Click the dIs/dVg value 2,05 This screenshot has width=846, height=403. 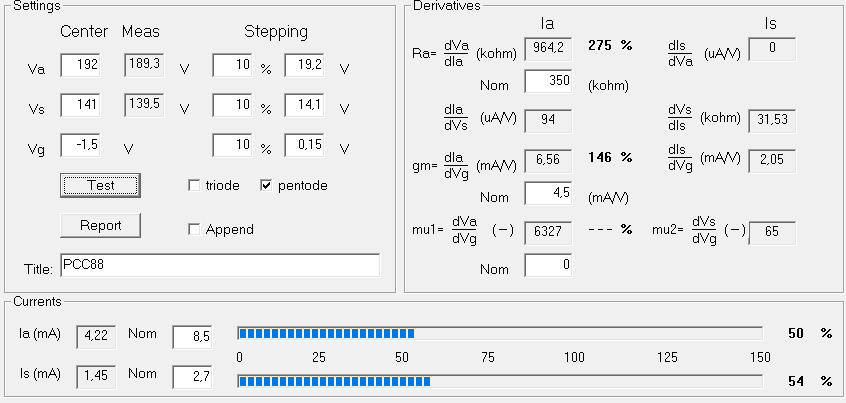(772, 161)
